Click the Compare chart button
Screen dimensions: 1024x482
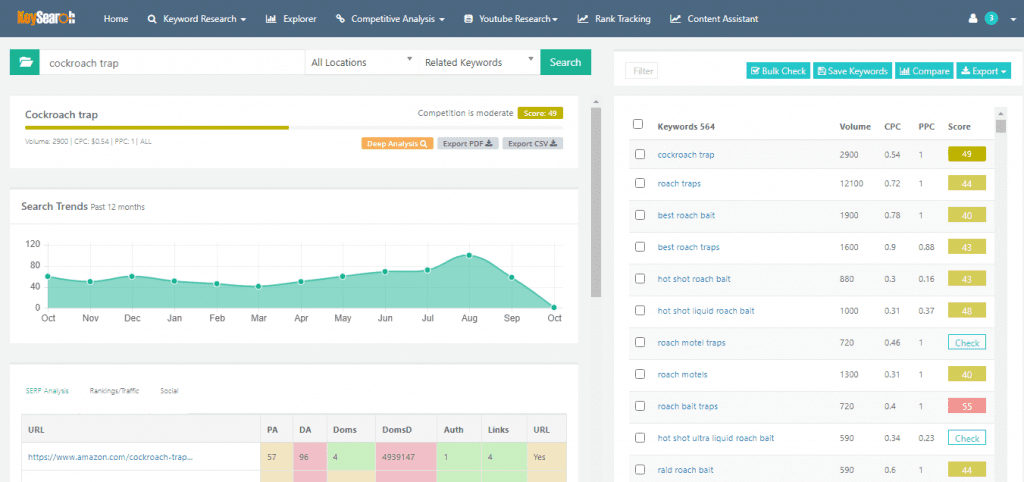point(923,71)
